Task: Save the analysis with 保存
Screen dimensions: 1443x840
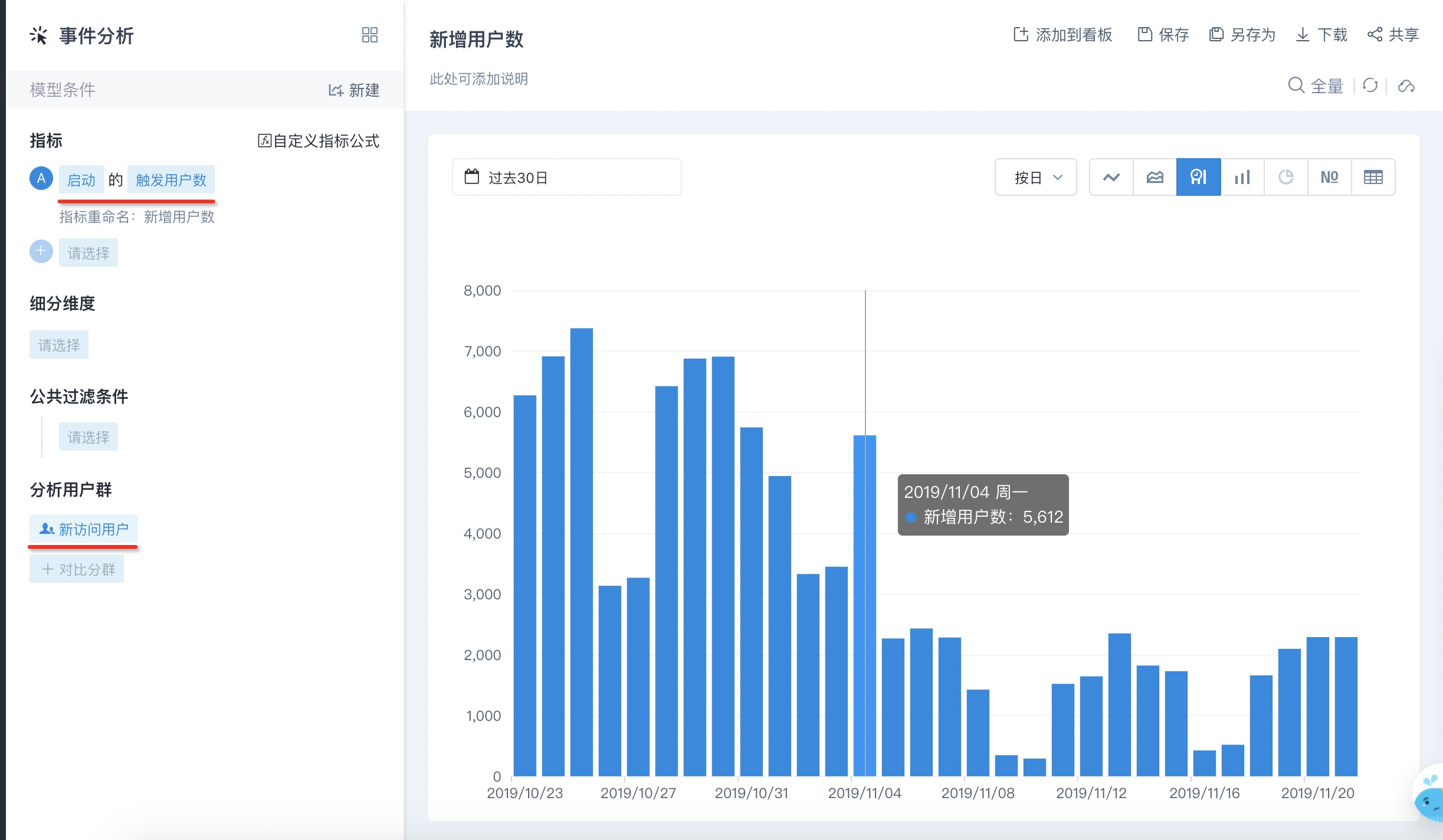Action: coord(1163,35)
